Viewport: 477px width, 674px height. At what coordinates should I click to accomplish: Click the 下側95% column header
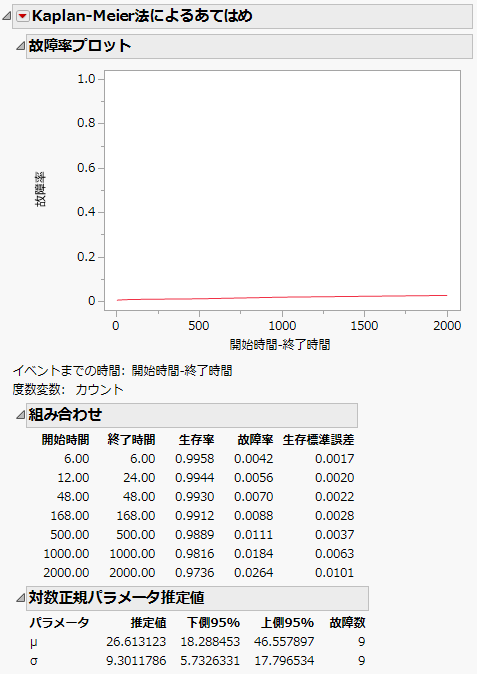pos(213,622)
